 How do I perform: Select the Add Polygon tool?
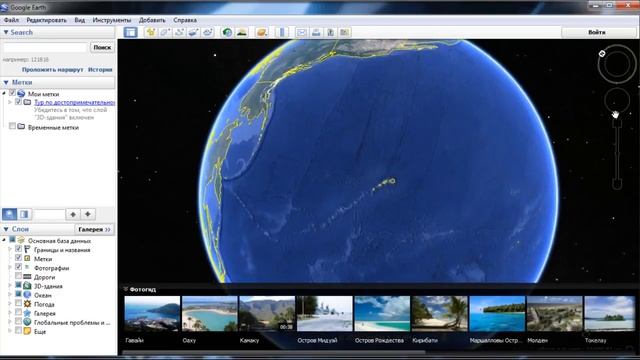[165, 32]
